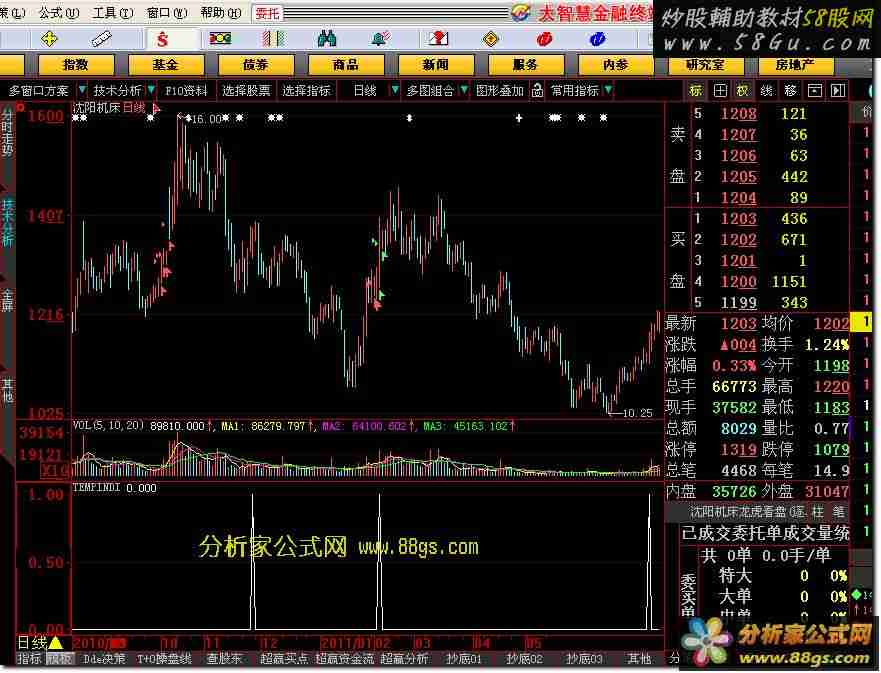The width and height of the screenshot is (881, 673).
Task: Click the 新闻 category button
Action: point(435,65)
